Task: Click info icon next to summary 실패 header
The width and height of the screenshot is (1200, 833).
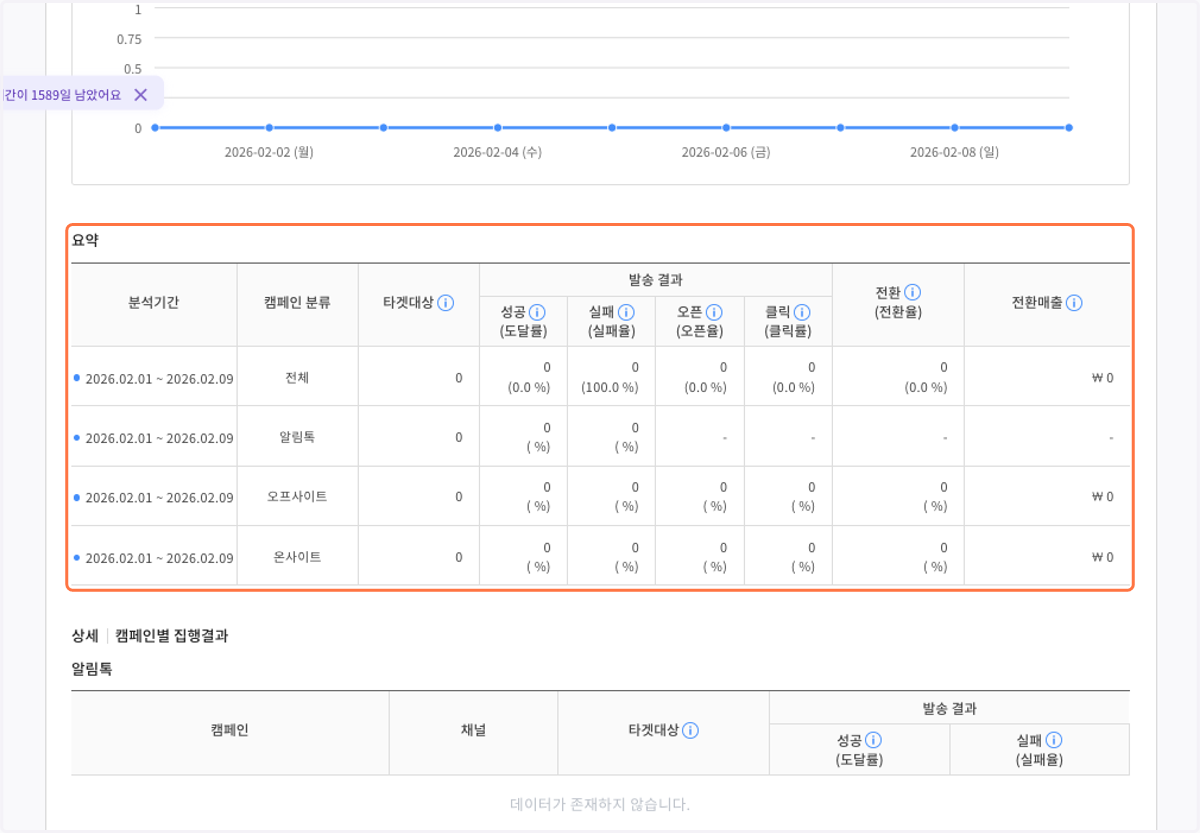Action: [x=626, y=313]
